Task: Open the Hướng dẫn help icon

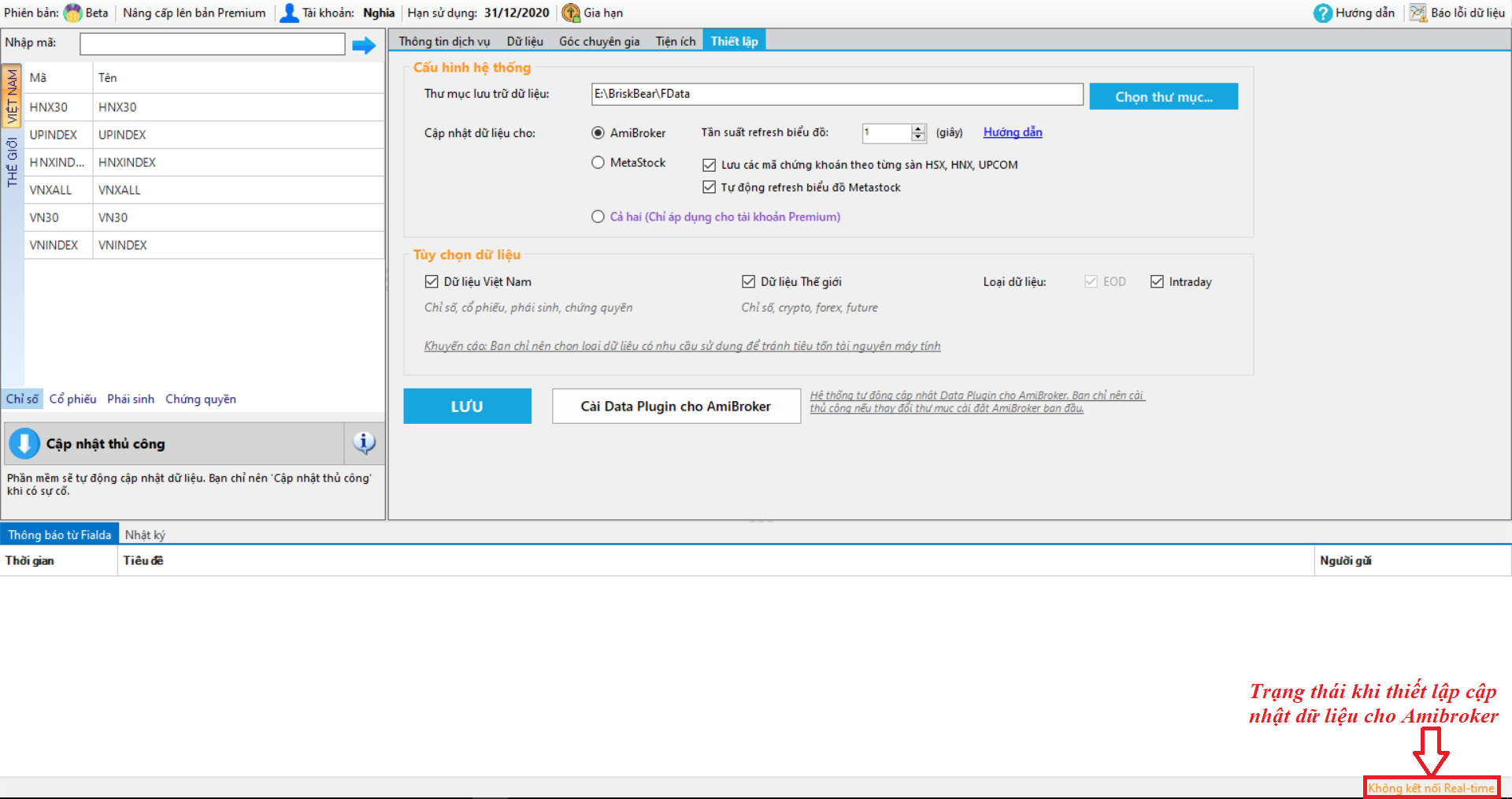Action: point(1322,13)
